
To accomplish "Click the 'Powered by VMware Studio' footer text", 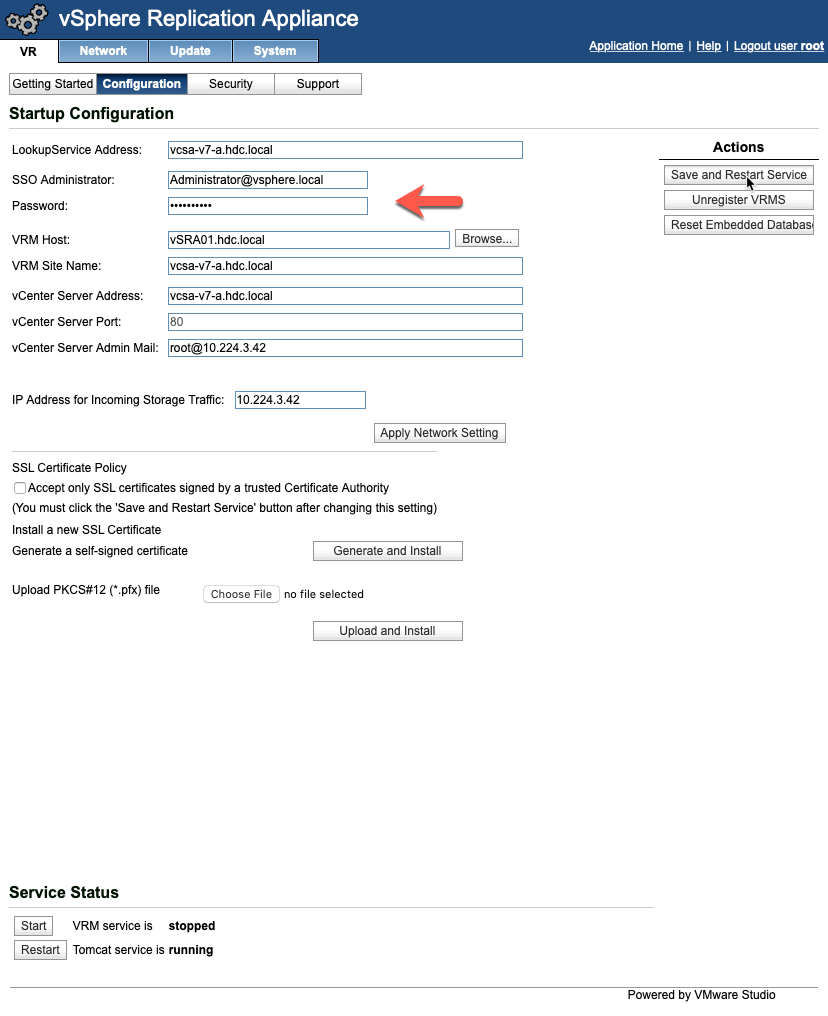I will click(702, 995).
